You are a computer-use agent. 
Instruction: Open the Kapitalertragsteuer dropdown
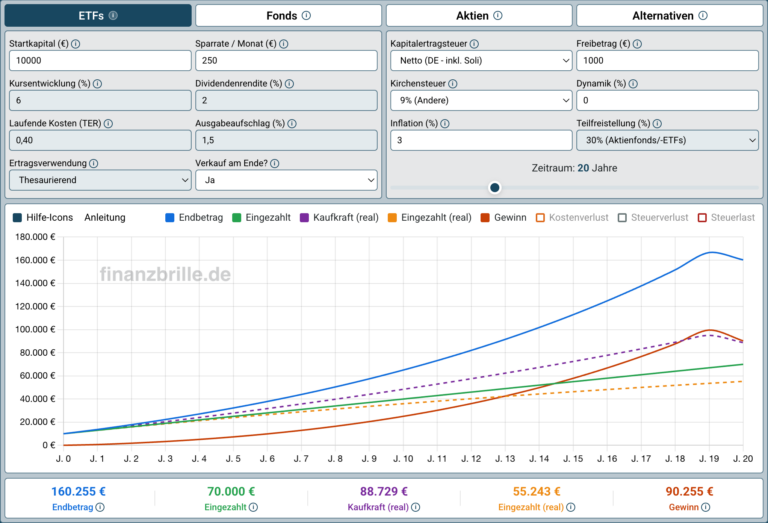(481, 61)
